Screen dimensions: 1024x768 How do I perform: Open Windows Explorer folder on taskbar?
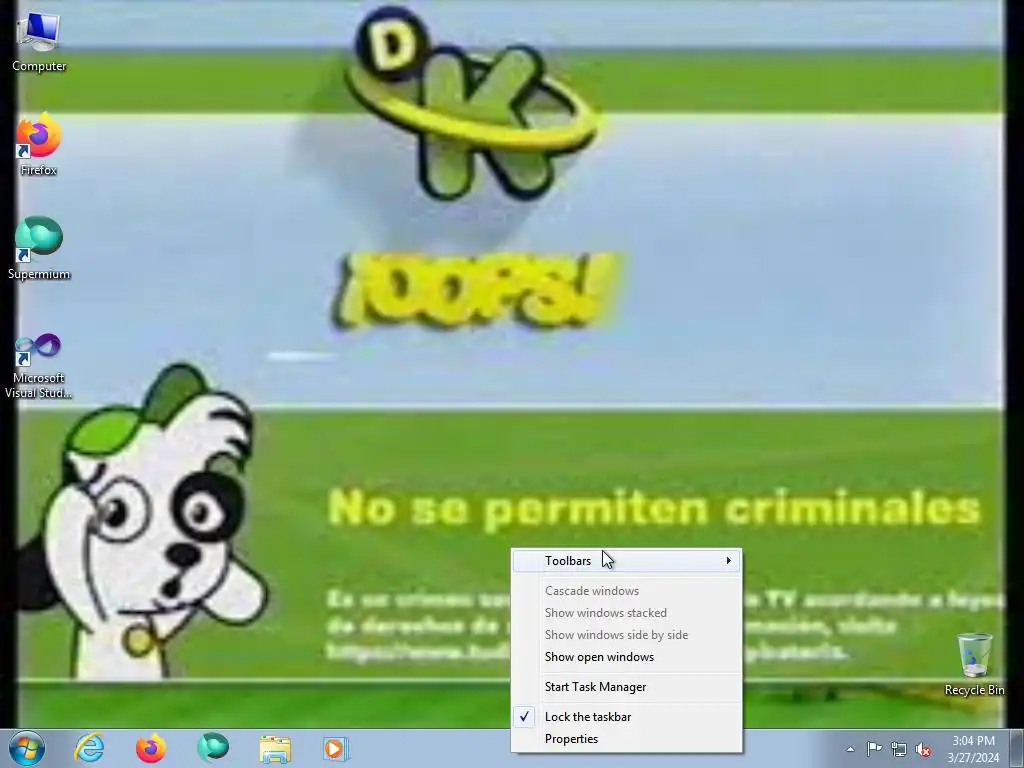click(275, 748)
